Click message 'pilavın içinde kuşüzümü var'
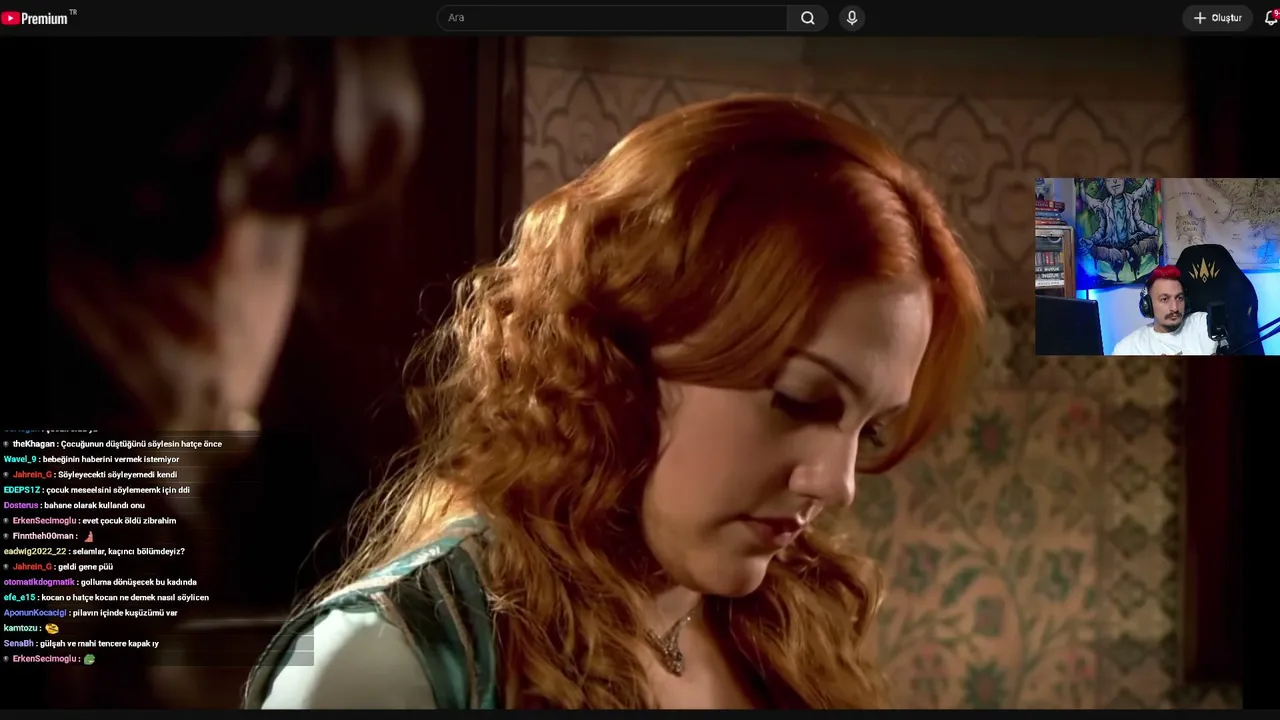Image resolution: width=1280 pixels, height=720 pixels. pyautogui.click(x=125, y=613)
